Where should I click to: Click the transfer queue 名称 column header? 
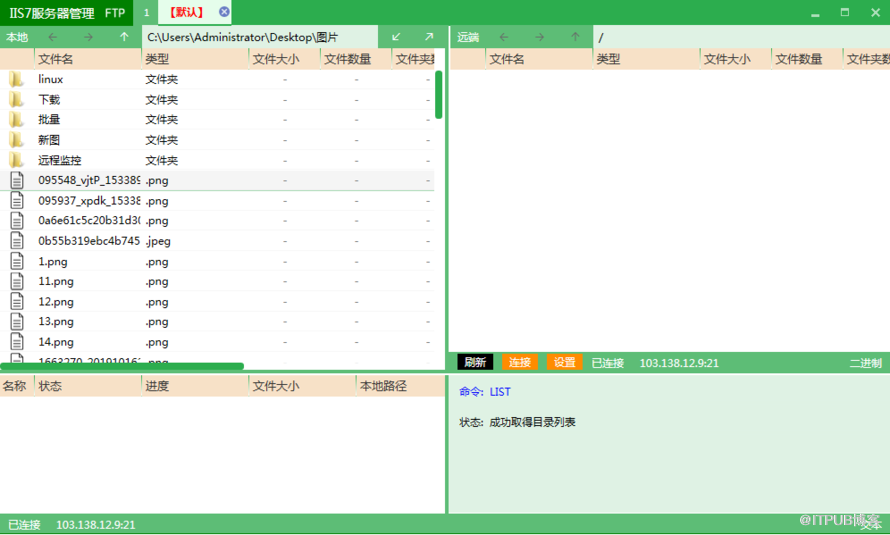point(17,386)
